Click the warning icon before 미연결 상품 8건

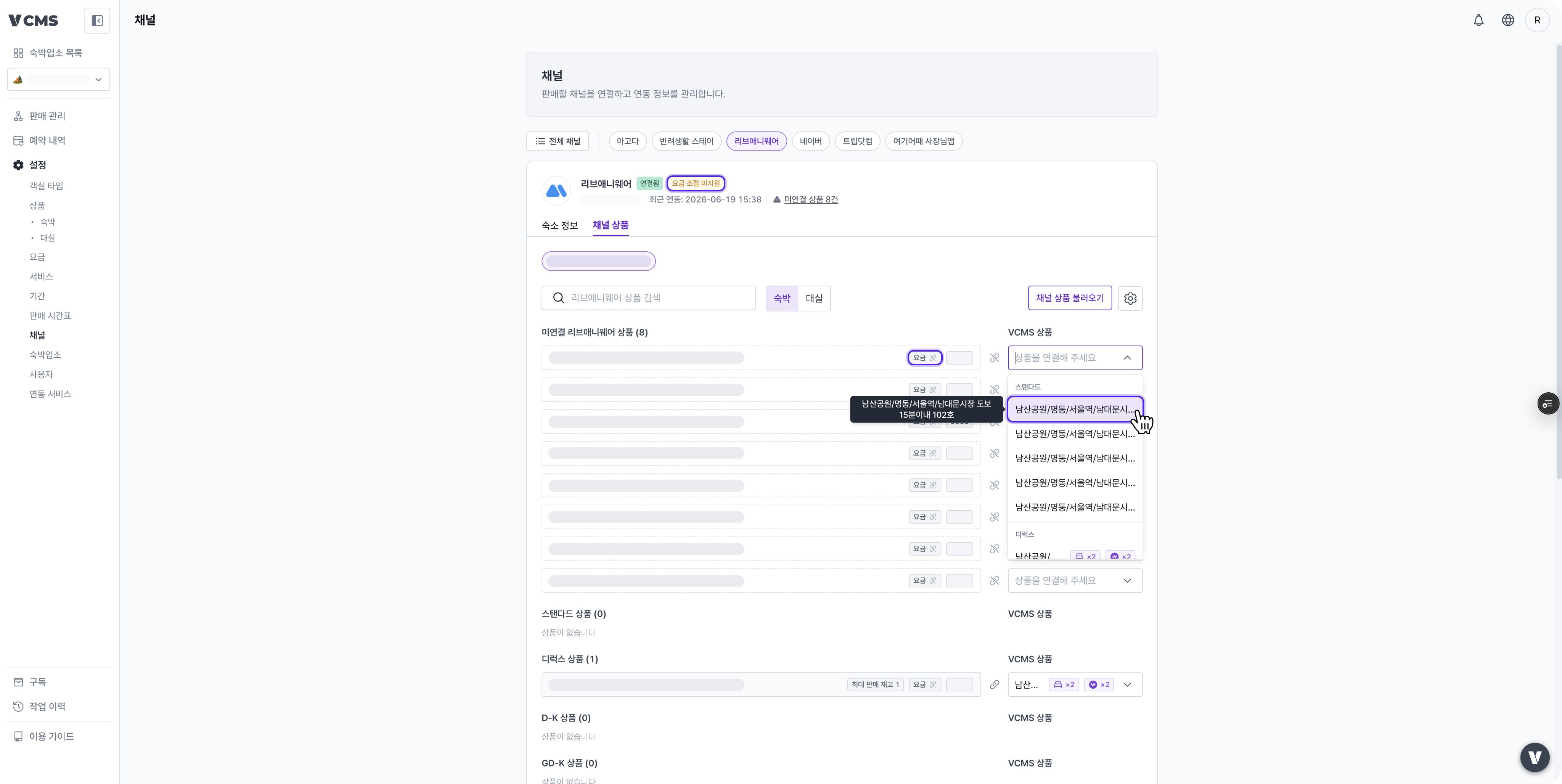(777, 199)
